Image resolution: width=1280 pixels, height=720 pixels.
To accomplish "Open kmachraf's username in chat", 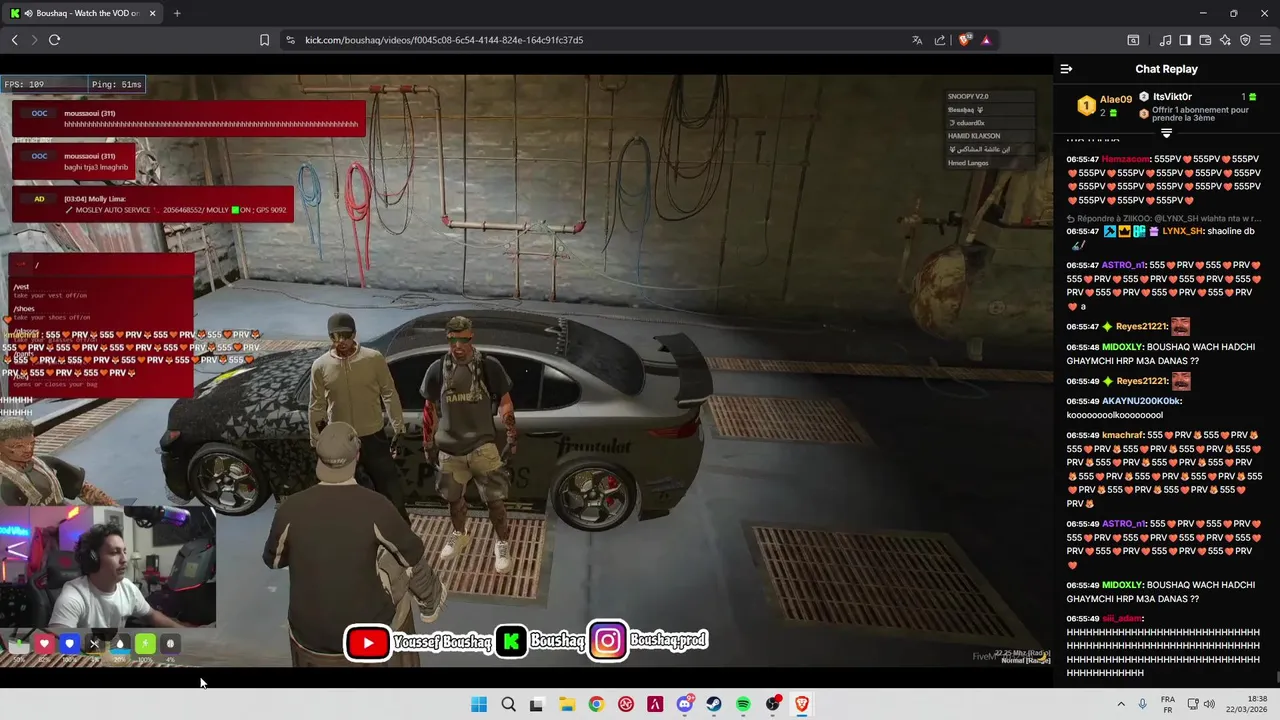I will [1123, 435].
